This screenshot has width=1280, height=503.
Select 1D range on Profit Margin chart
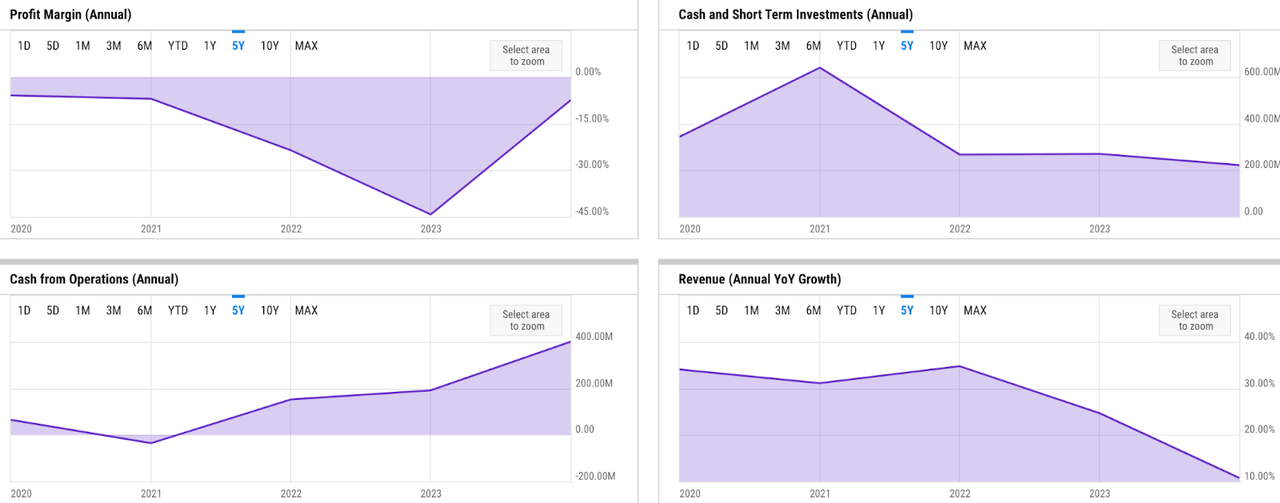tap(24, 45)
